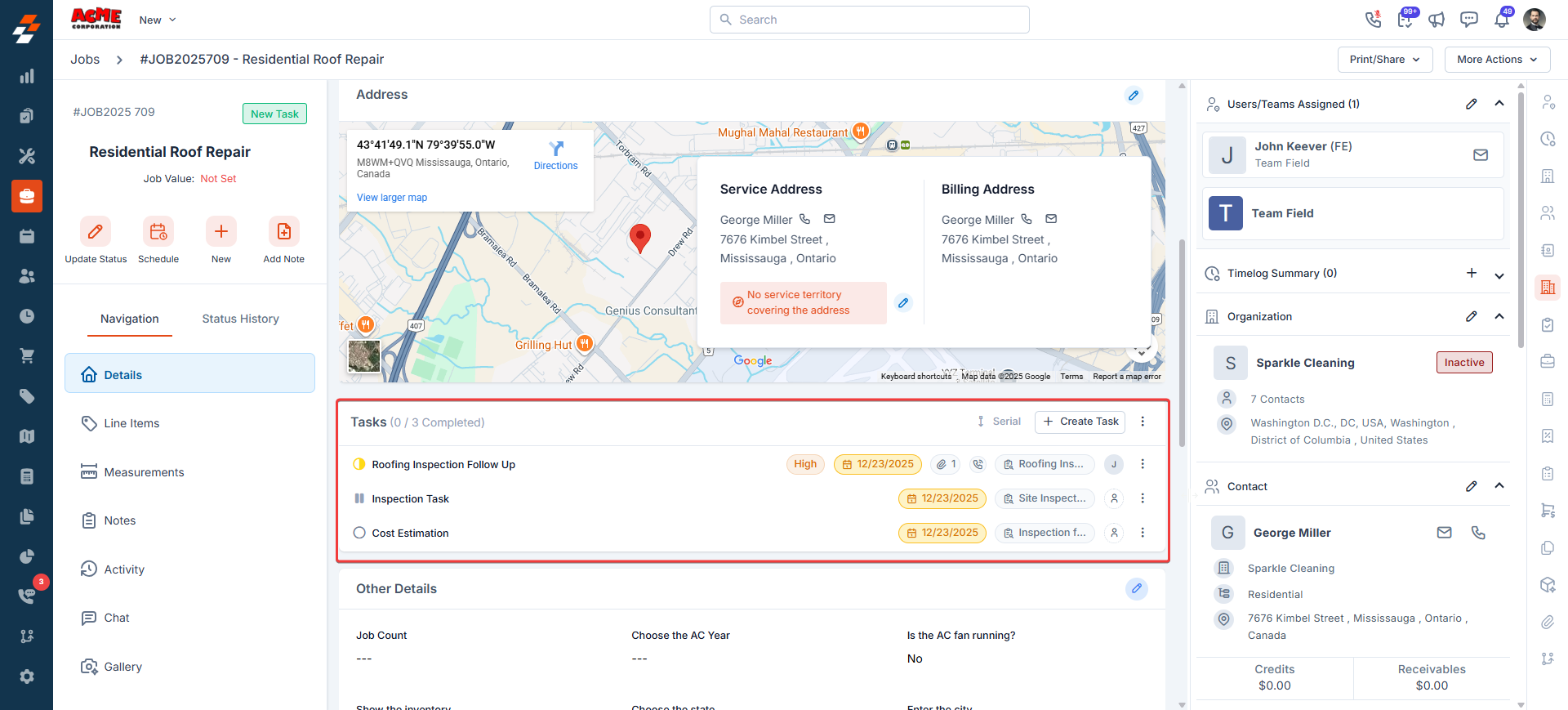Toggle status circle of Cost Estimation task
Viewport: 1568px width, 710px height.
pyautogui.click(x=359, y=533)
